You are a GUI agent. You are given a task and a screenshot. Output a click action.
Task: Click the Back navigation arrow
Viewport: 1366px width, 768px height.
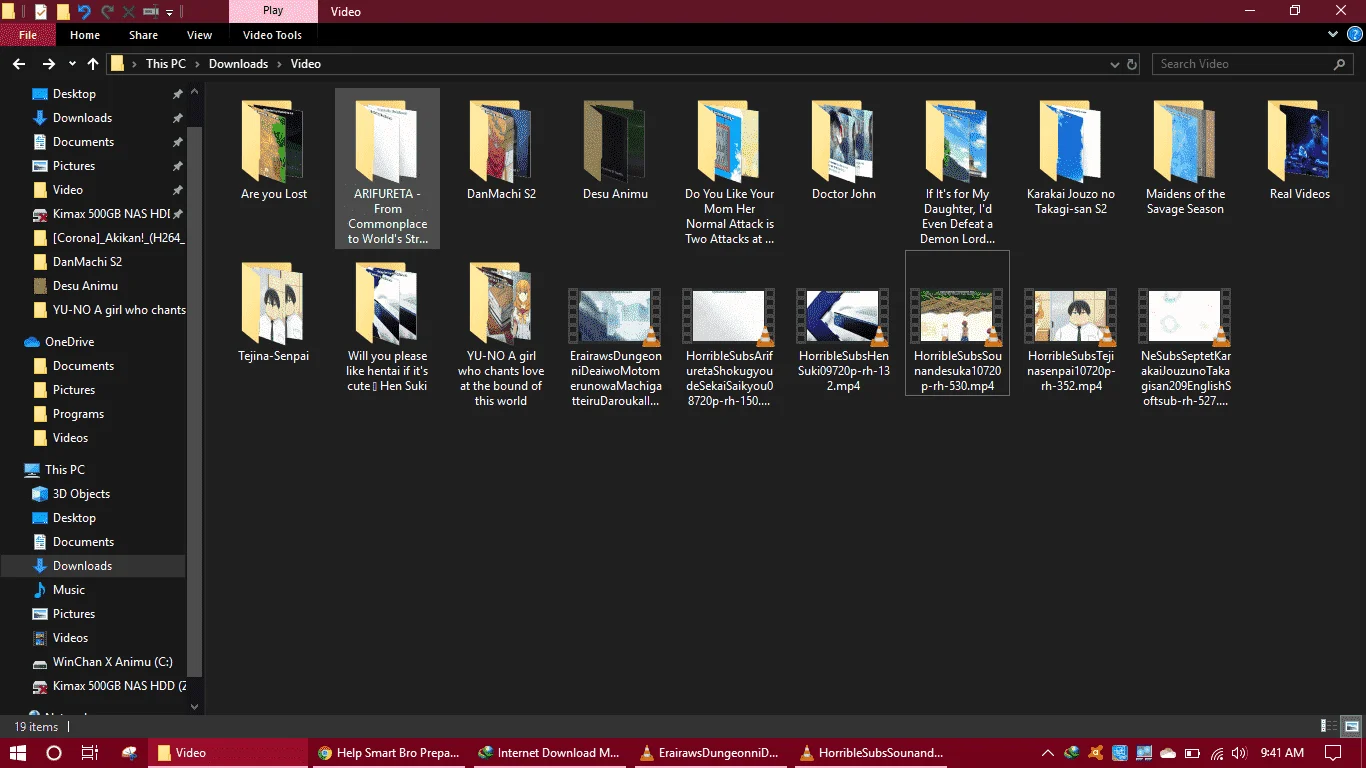[x=18, y=64]
